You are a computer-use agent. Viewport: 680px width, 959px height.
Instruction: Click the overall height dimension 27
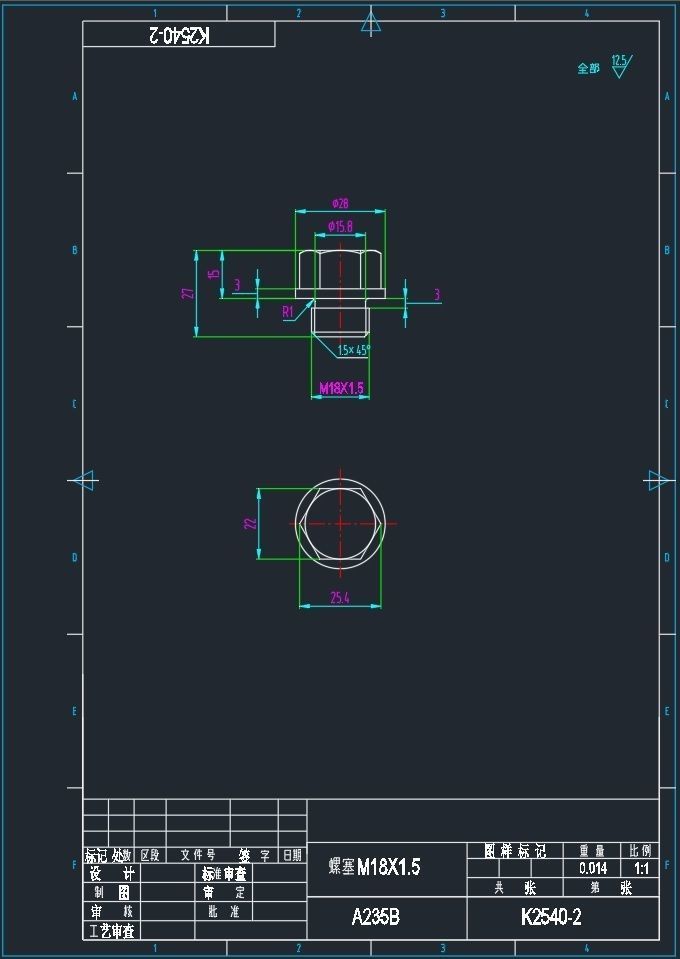coord(190,294)
